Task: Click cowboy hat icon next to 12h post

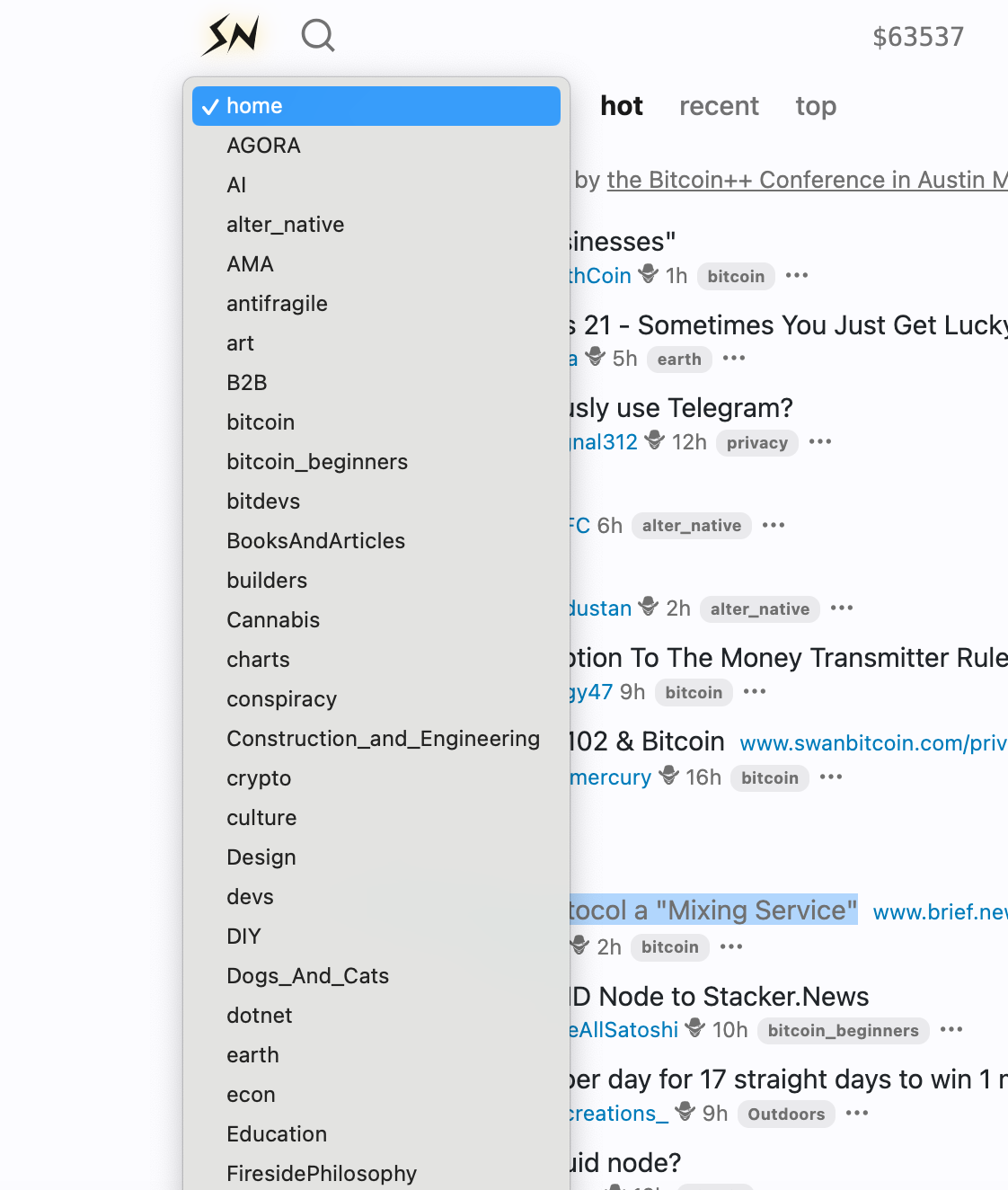Action: click(x=655, y=440)
